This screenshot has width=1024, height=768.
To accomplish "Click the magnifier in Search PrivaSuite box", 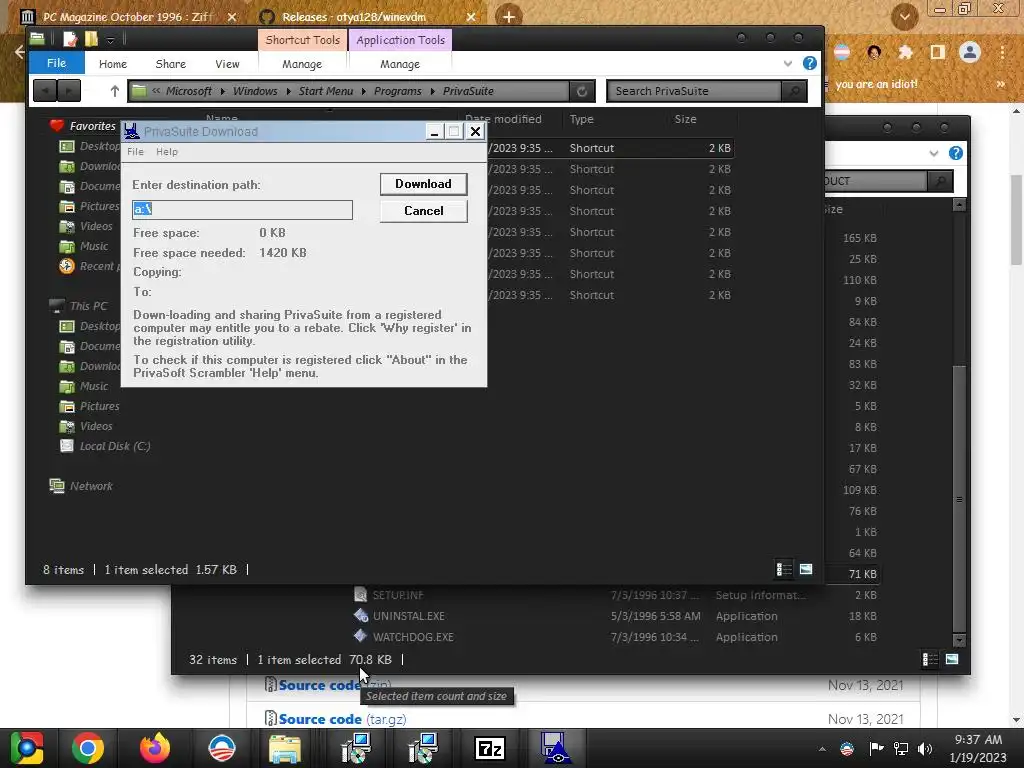I will pyautogui.click(x=794, y=91).
